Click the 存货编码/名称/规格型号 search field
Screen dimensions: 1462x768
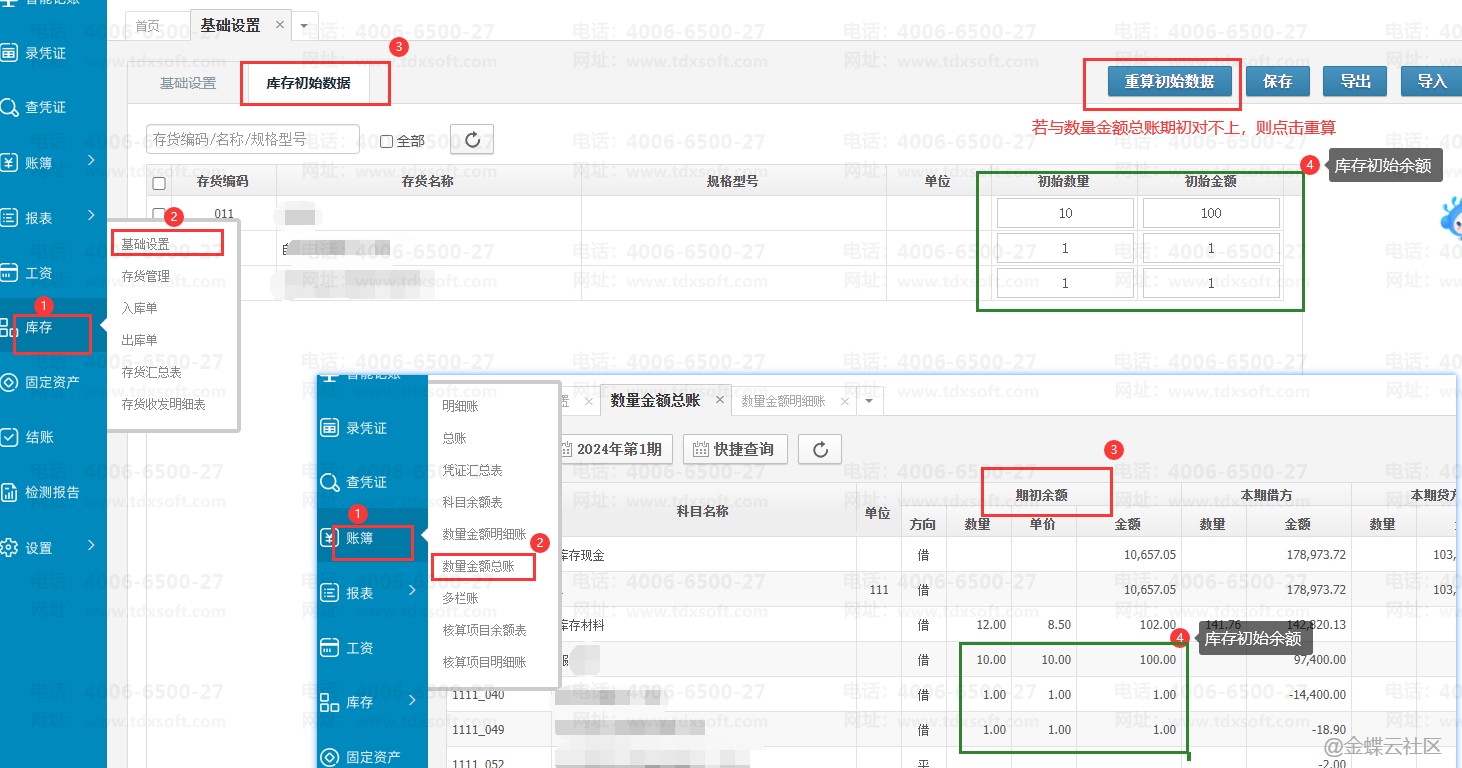tap(253, 140)
